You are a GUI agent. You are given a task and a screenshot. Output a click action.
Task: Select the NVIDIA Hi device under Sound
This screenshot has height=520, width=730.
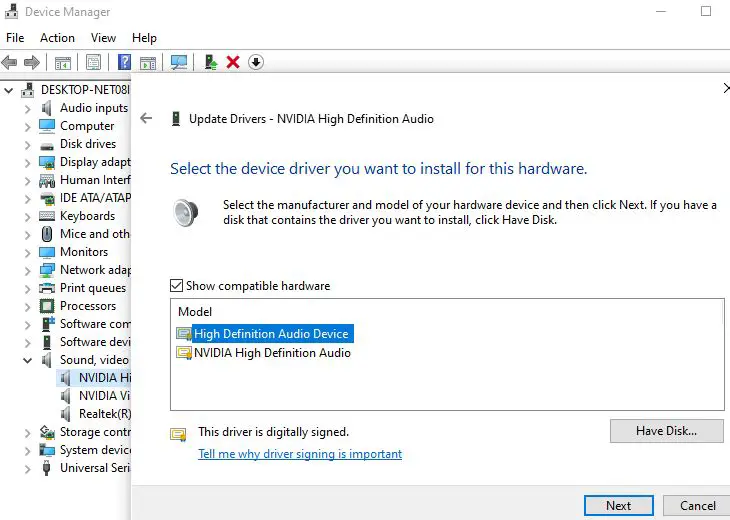[104, 378]
